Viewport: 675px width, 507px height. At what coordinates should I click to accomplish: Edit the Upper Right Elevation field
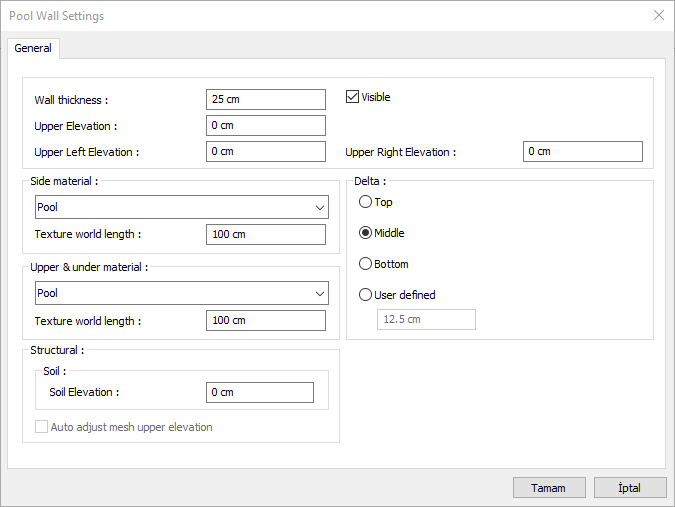tap(582, 151)
